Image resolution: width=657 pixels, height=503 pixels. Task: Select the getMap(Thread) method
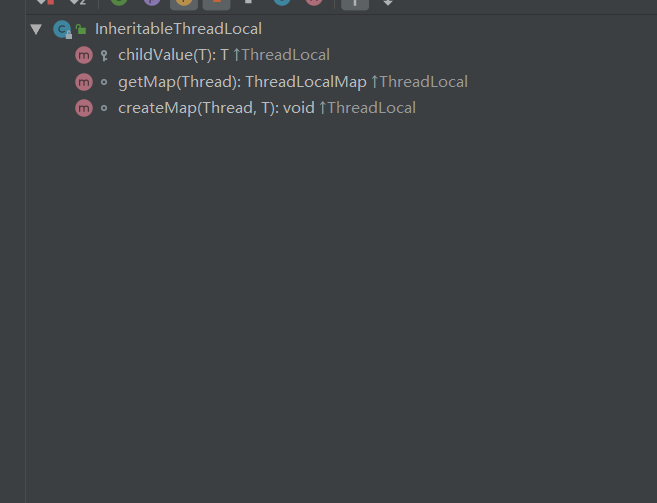(x=293, y=82)
